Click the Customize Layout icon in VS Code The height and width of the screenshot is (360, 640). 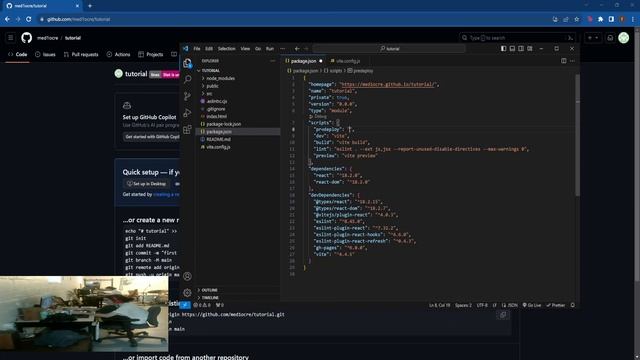coord(530,49)
